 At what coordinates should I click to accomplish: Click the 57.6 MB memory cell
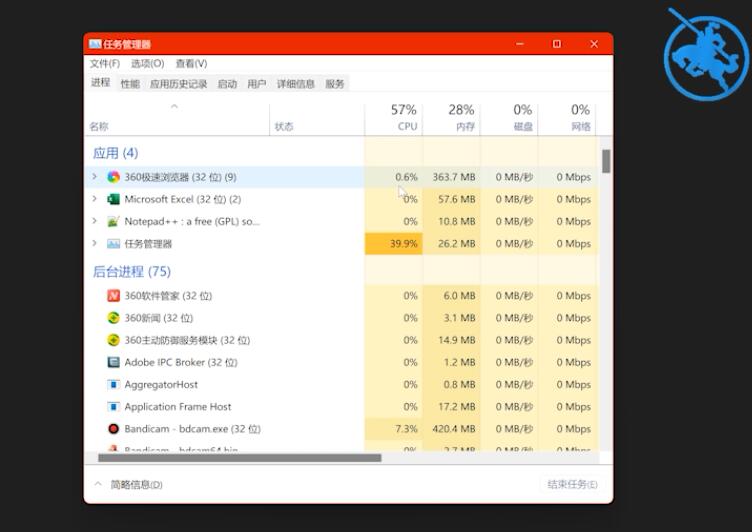(451, 199)
